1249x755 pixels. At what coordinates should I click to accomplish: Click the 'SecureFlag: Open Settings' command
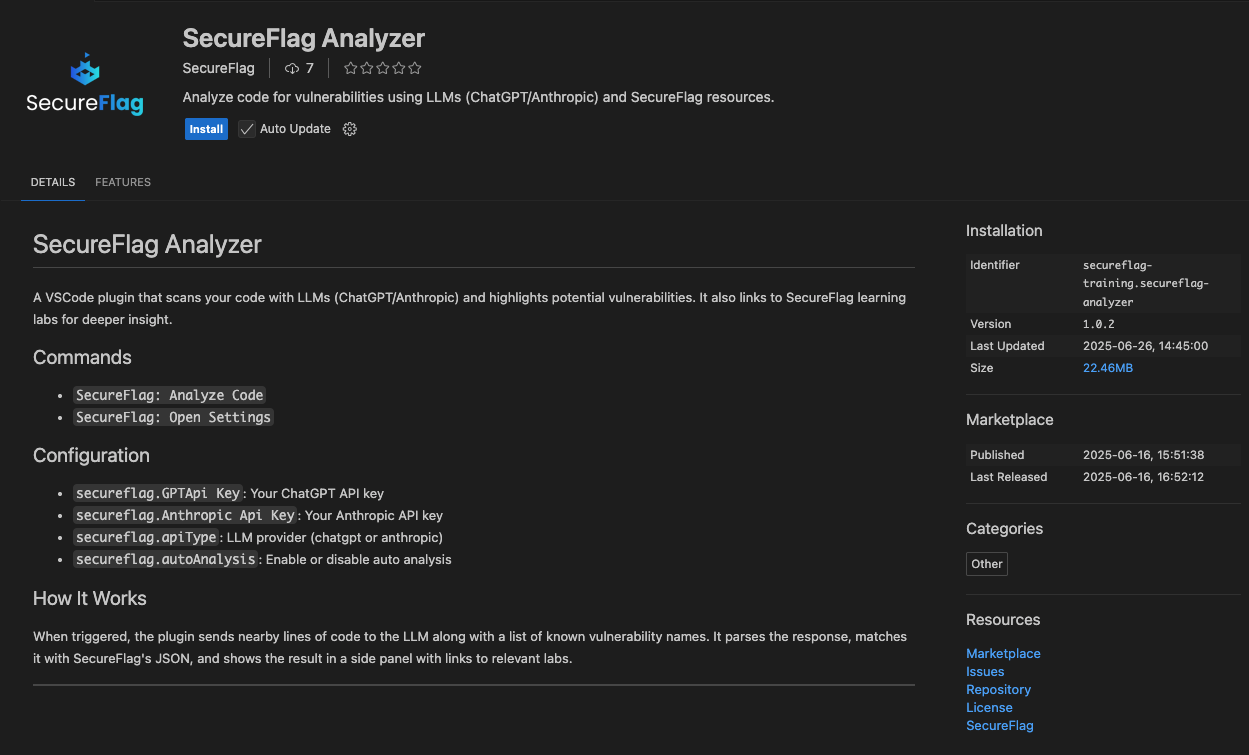point(173,417)
